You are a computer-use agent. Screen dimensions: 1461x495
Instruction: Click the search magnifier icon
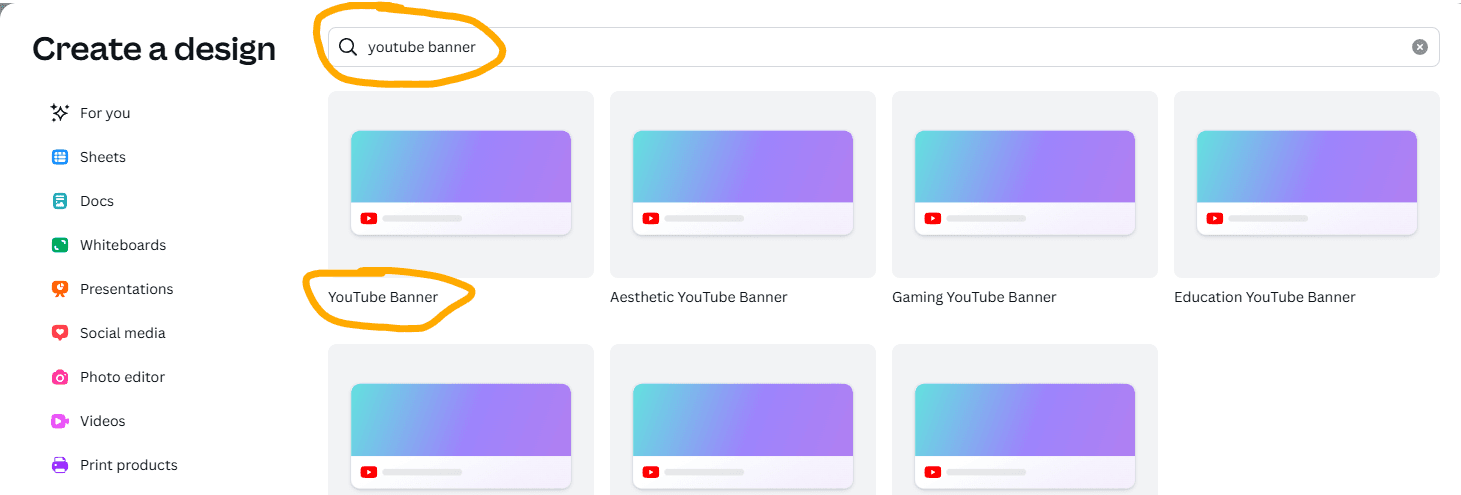(348, 47)
